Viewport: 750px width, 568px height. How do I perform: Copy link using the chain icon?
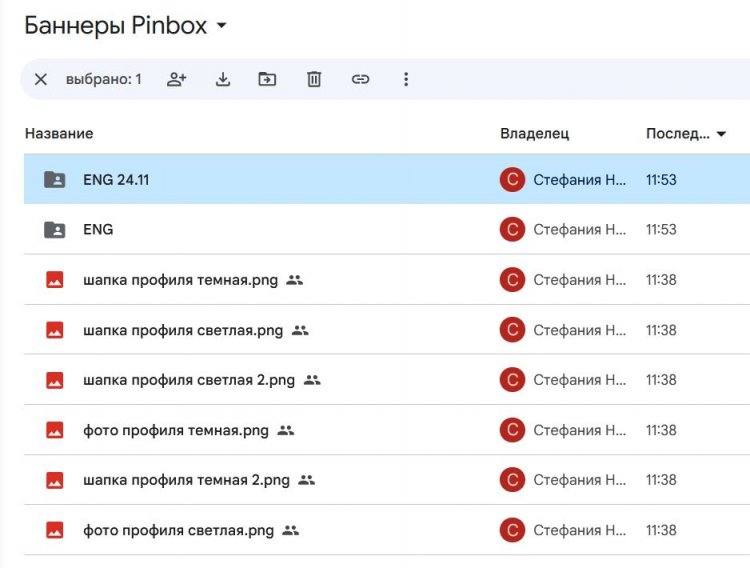click(360, 80)
